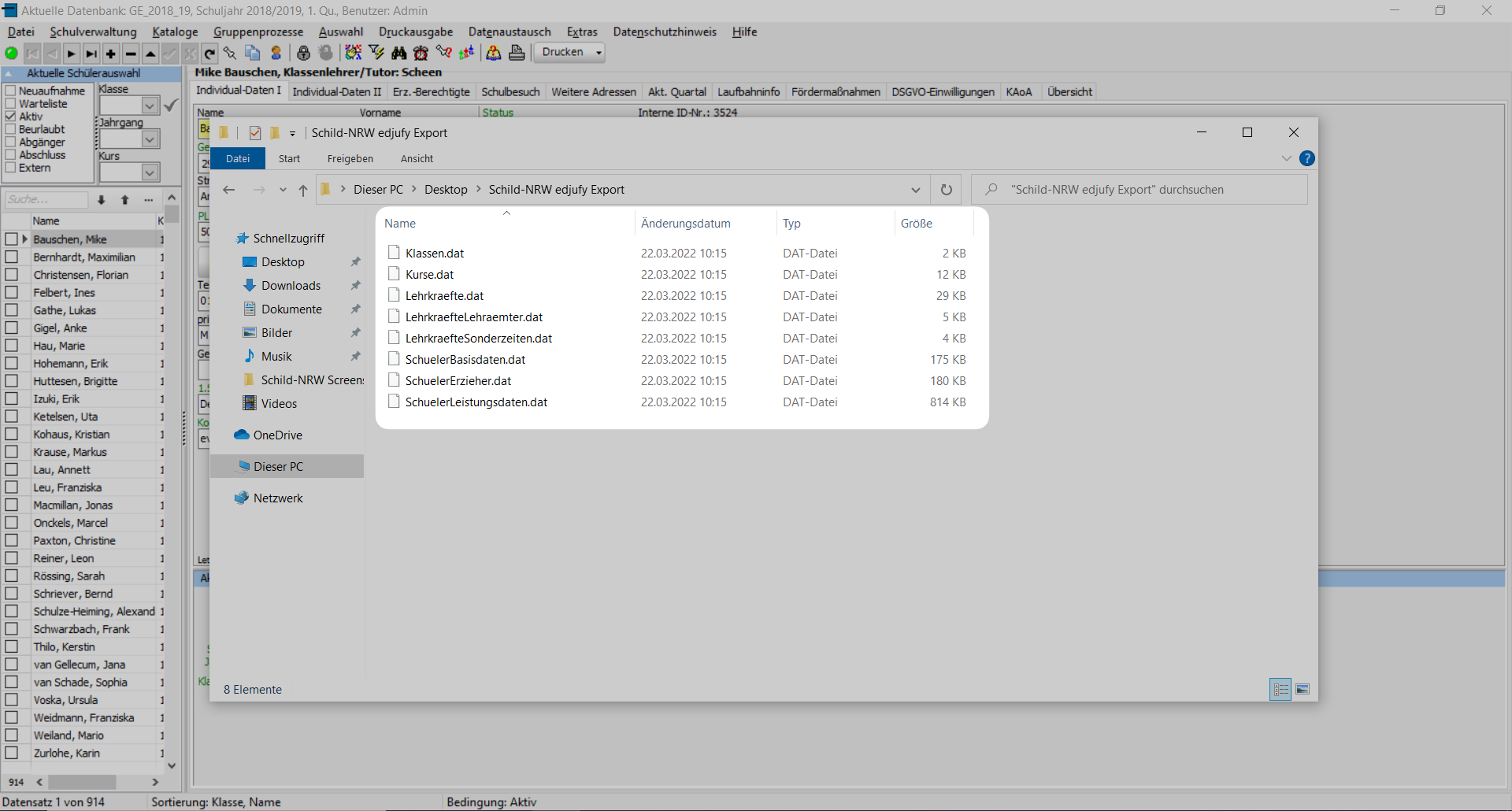Click the copy record toolbar icon
This screenshot has width=1512, height=811.
[254, 53]
